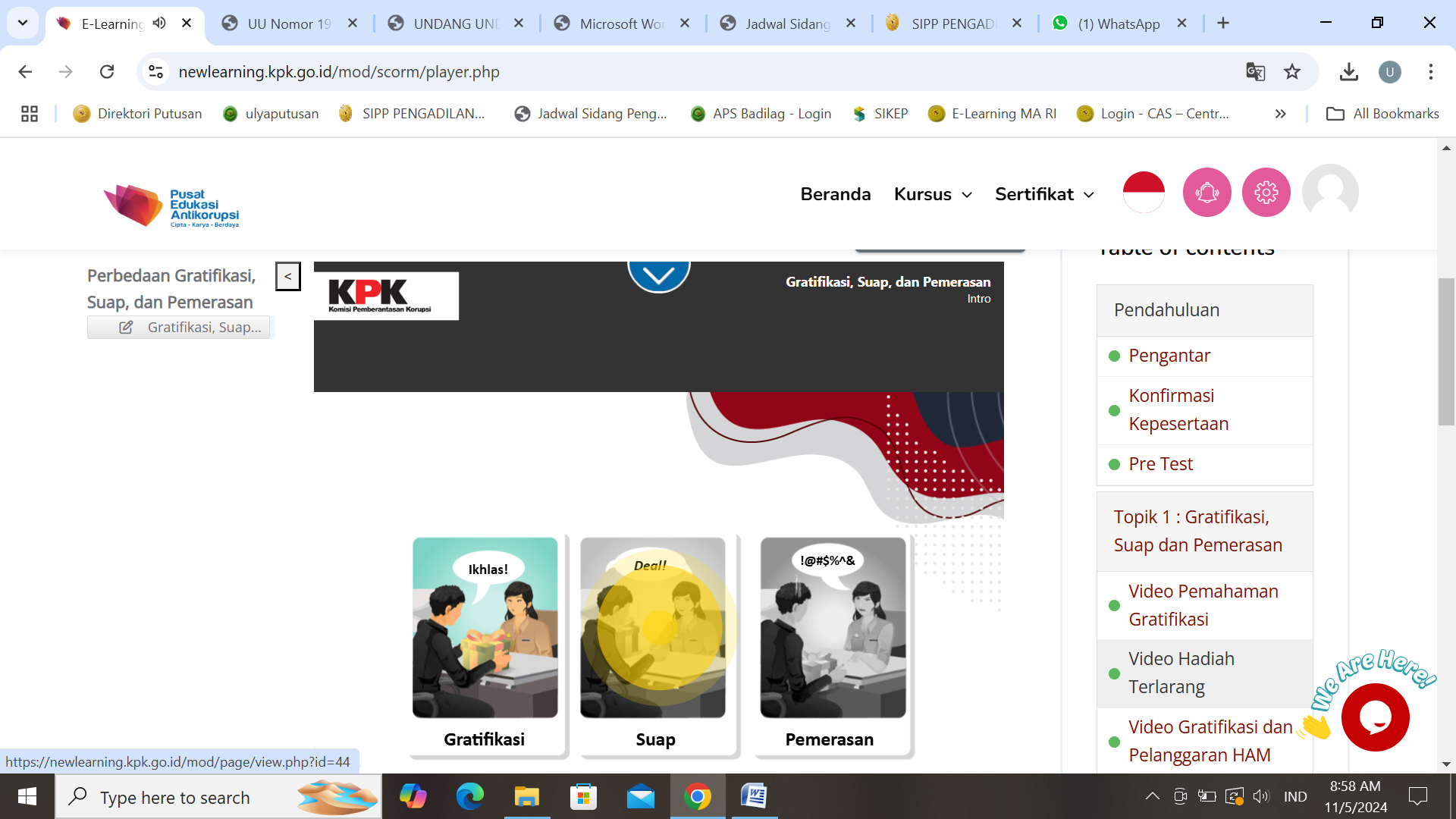Open Microsoft Word from the taskbar
This screenshot has width=1456, height=819.
coord(755,796)
